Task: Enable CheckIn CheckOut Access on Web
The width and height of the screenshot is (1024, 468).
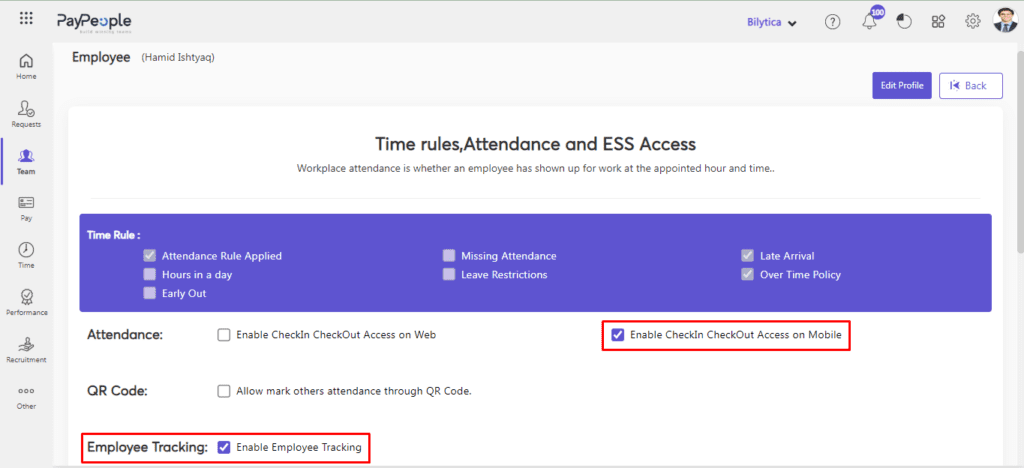Action: click(224, 335)
